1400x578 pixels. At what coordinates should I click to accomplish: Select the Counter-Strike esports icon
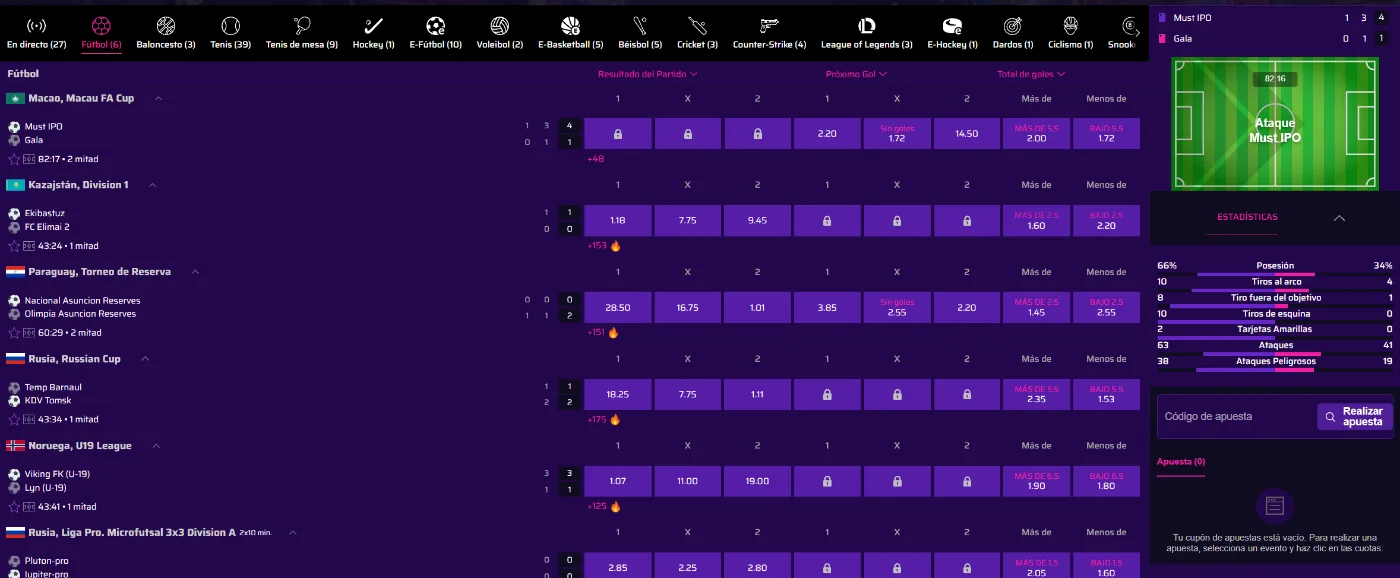coord(769,26)
